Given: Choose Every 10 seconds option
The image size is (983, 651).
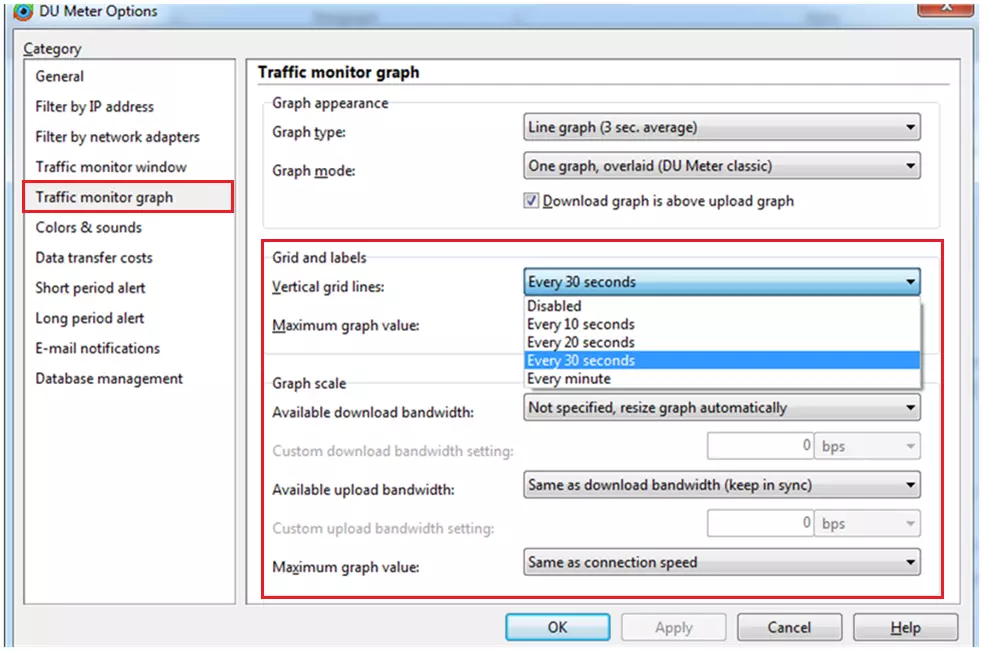Looking at the screenshot, I should click(x=722, y=324).
